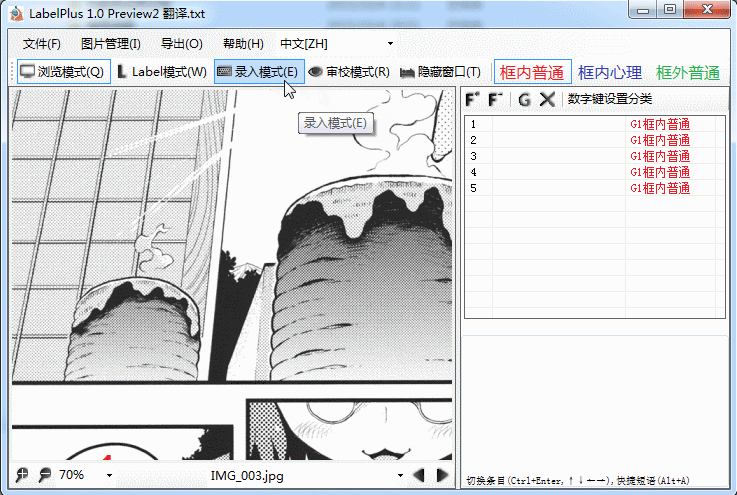The height and width of the screenshot is (495, 737).
Task: Click the G icon in the label panel
Action: (524, 99)
